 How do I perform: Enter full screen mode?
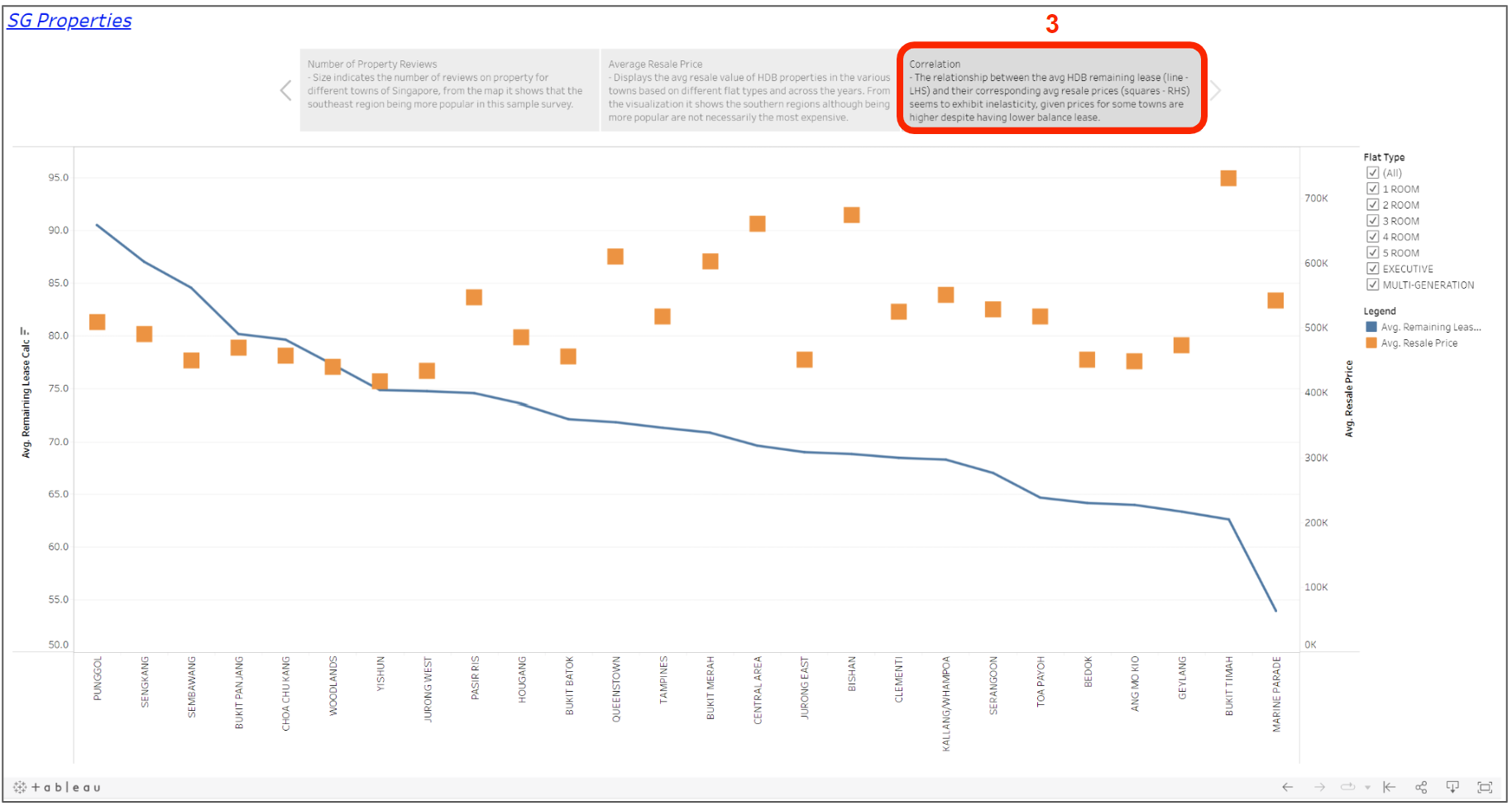pyautogui.click(x=1485, y=787)
